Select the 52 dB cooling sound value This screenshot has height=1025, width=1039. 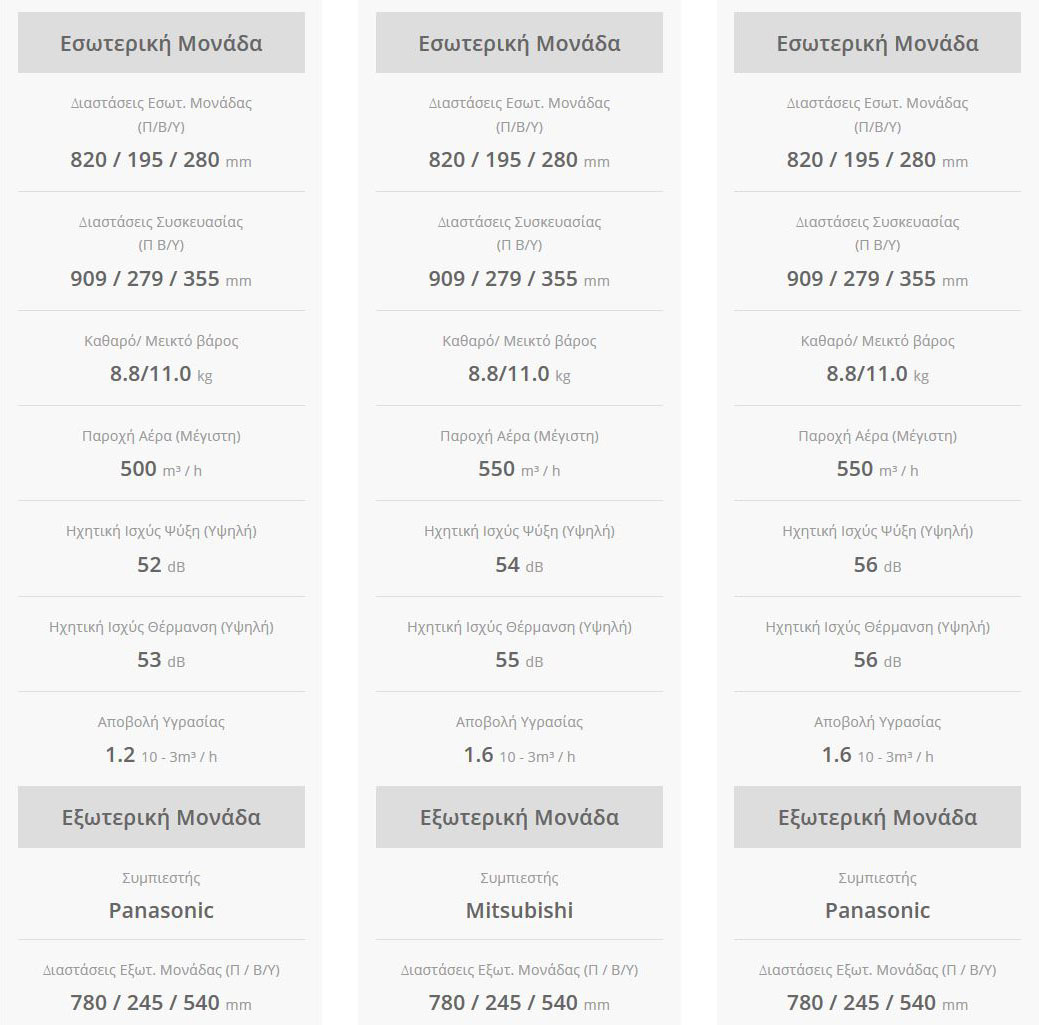150,565
